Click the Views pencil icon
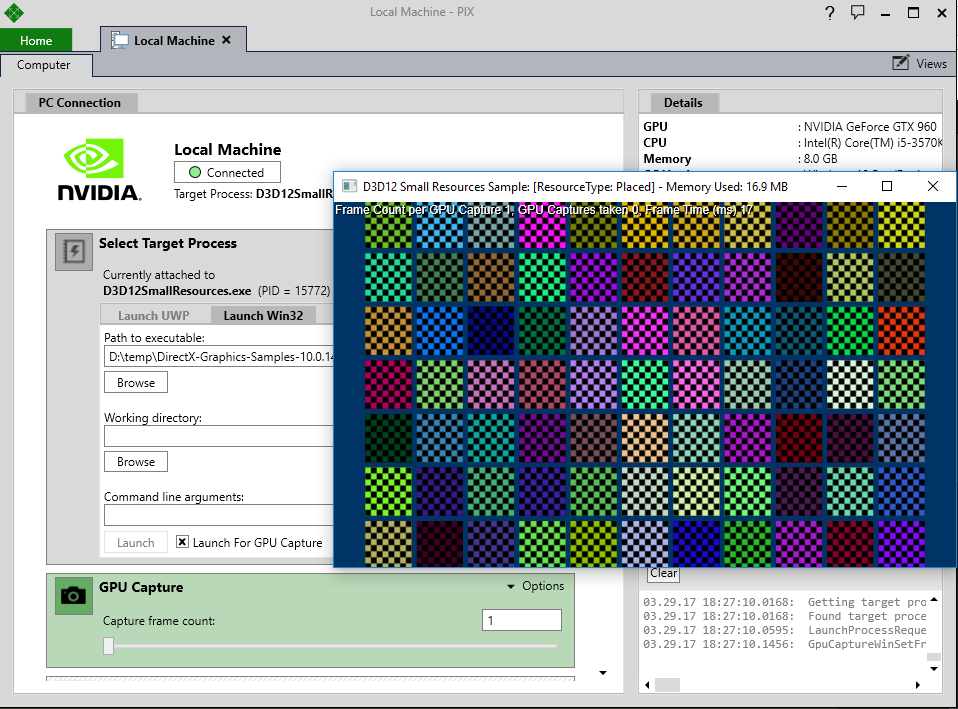The image size is (958, 709). tap(900, 63)
